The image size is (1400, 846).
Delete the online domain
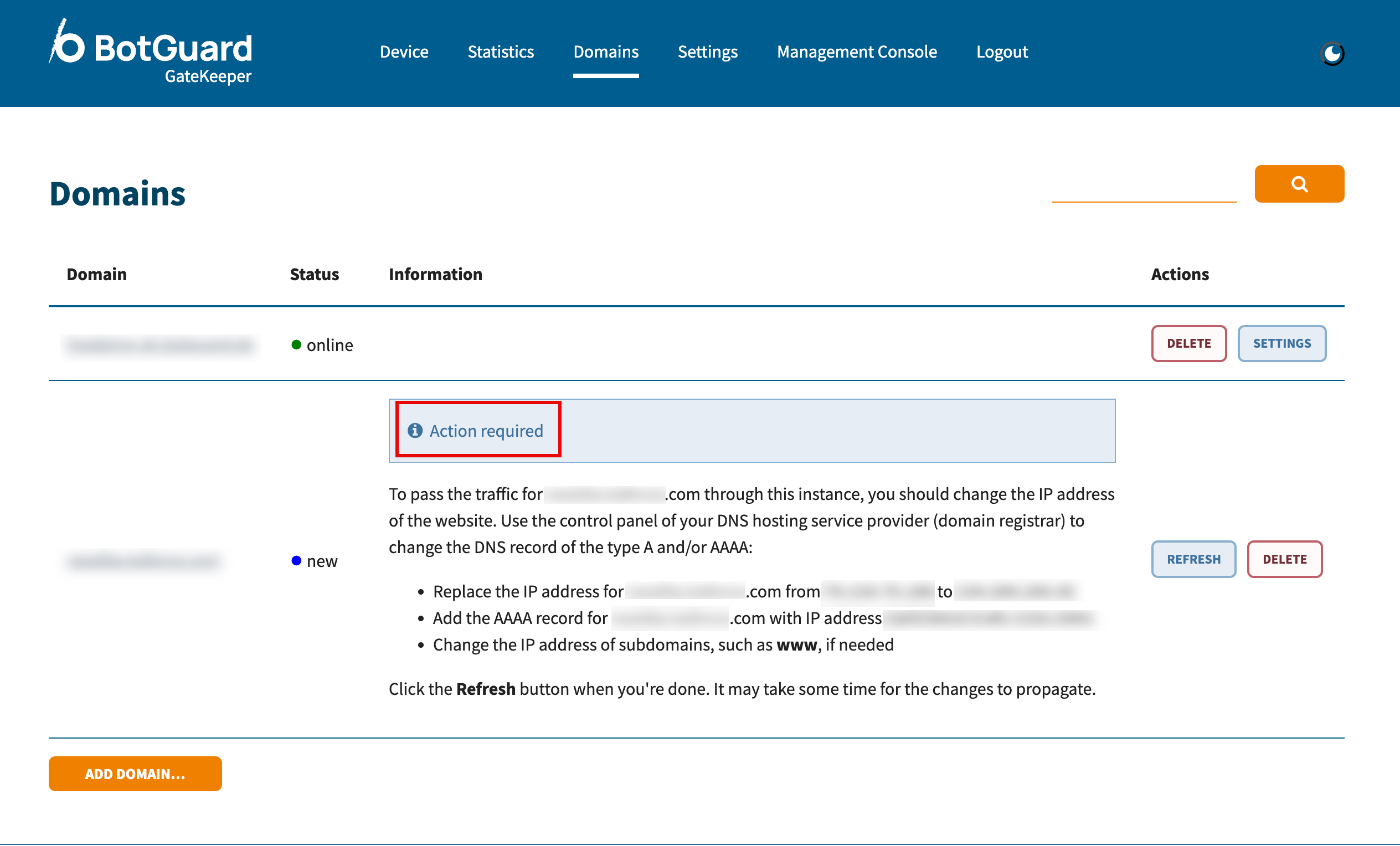pyautogui.click(x=1188, y=343)
